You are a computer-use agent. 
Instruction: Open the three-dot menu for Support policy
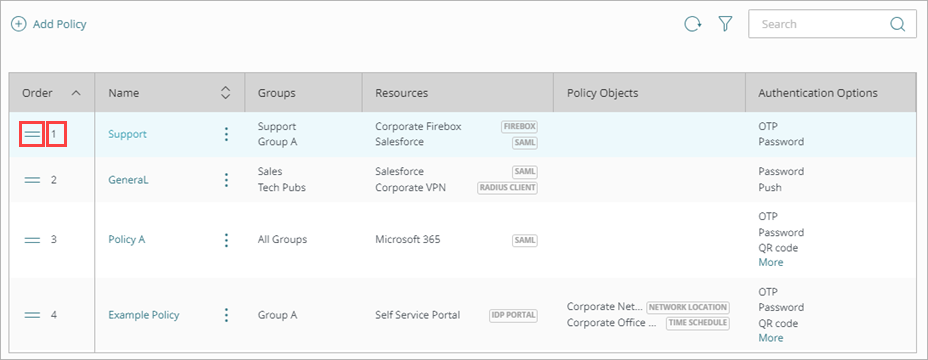click(226, 134)
